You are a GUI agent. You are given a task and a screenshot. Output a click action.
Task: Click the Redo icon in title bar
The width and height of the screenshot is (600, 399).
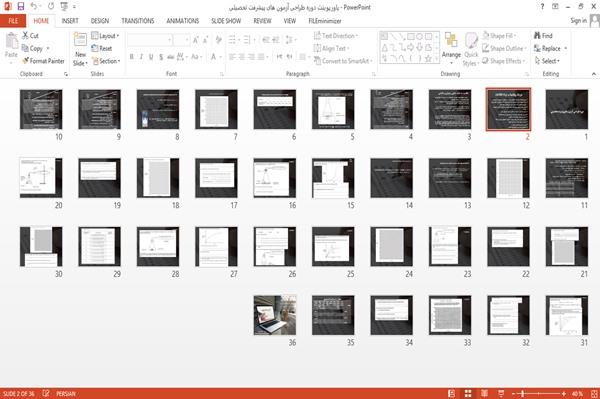pyautogui.click(x=51, y=6)
